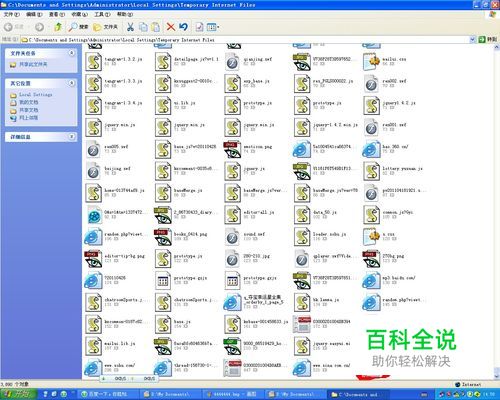Open the address bar dropdown arrow
The height and width of the screenshot is (400, 500).
472,40
